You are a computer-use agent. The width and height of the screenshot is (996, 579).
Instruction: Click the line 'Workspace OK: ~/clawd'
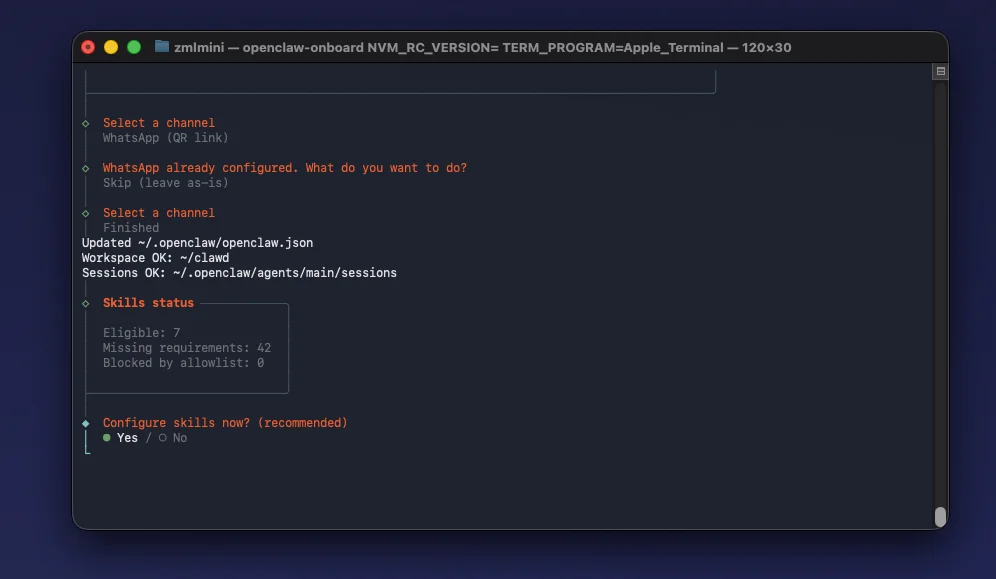(x=156, y=258)
